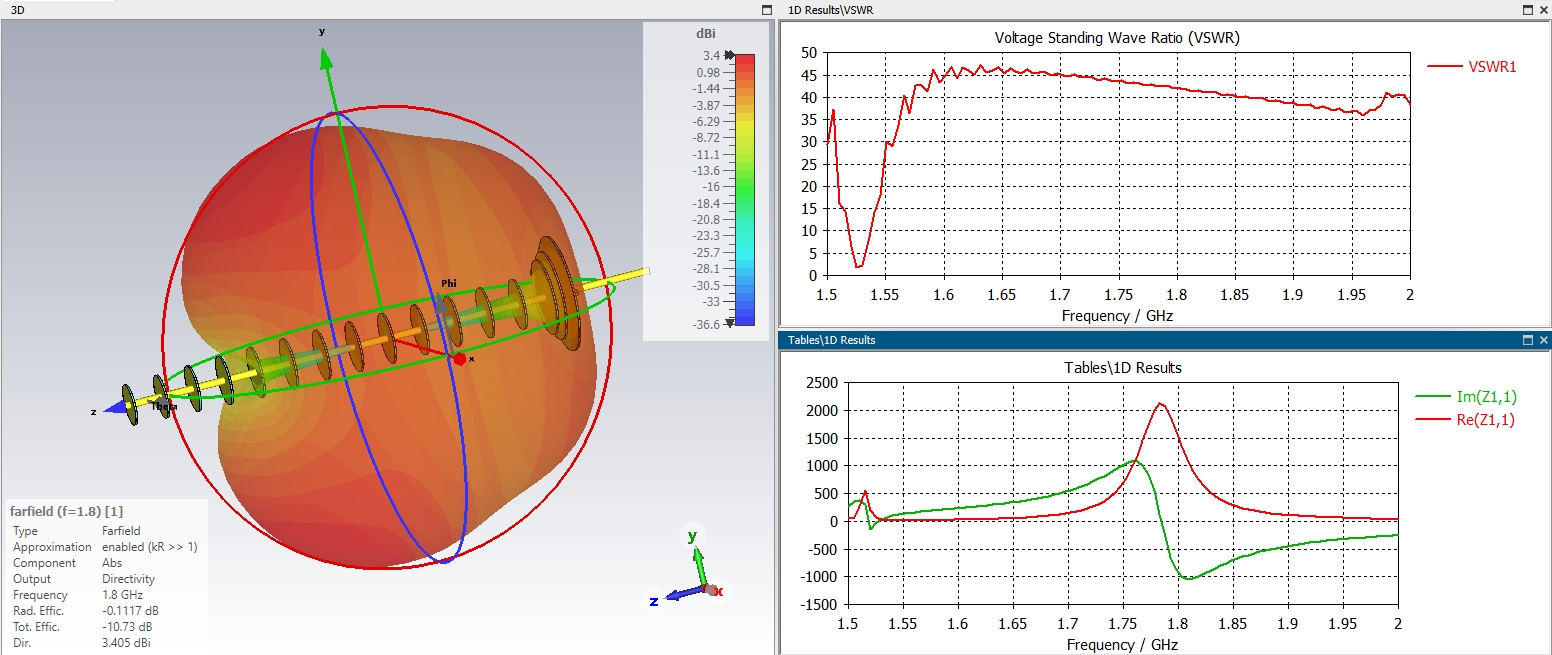Click the -1500 tick on impedance chart axis
The image size is (1552, 655).
point(818,604)
